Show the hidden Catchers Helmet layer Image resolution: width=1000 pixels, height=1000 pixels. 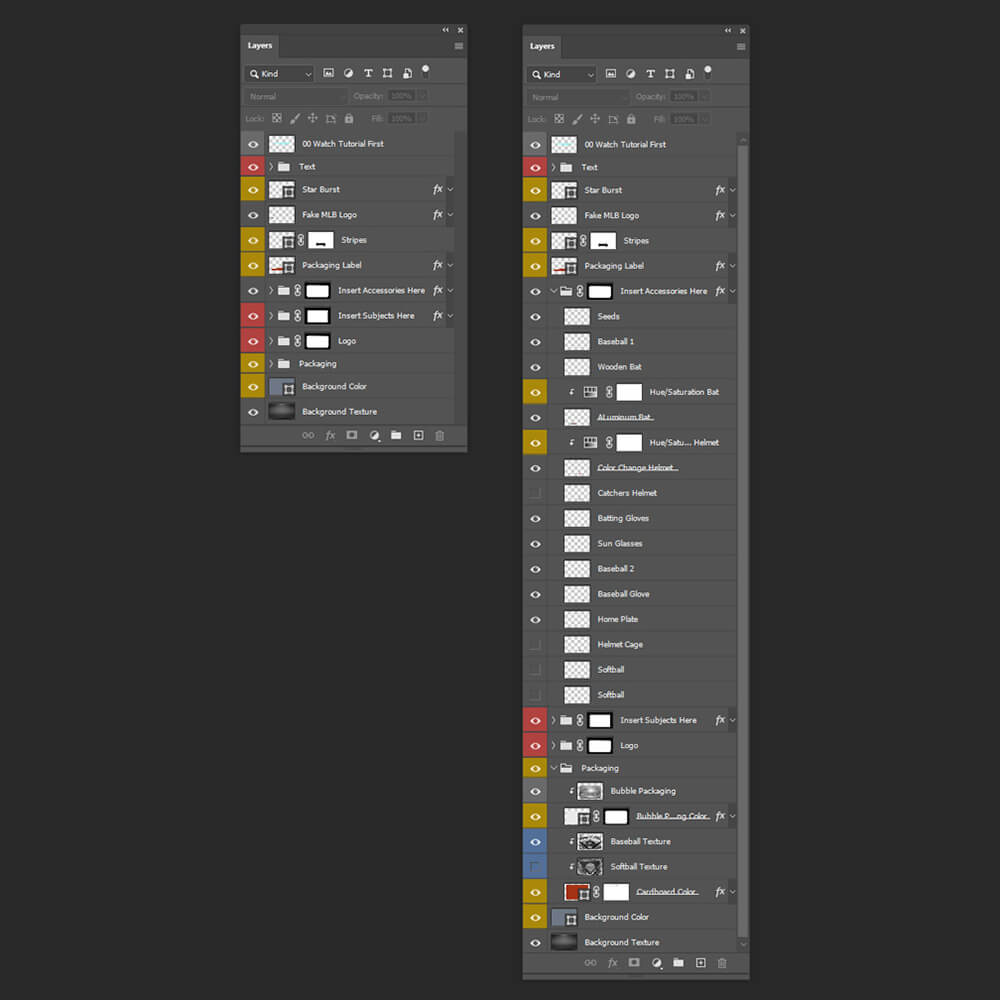click(535, 493)
